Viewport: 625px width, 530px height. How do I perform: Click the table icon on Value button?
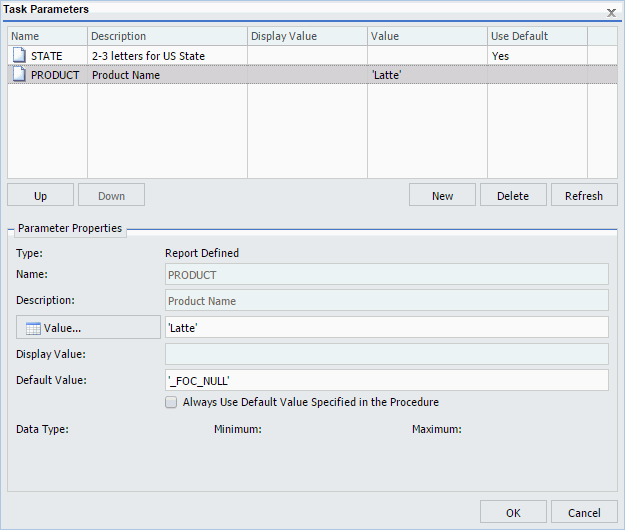tap(33, 328)
